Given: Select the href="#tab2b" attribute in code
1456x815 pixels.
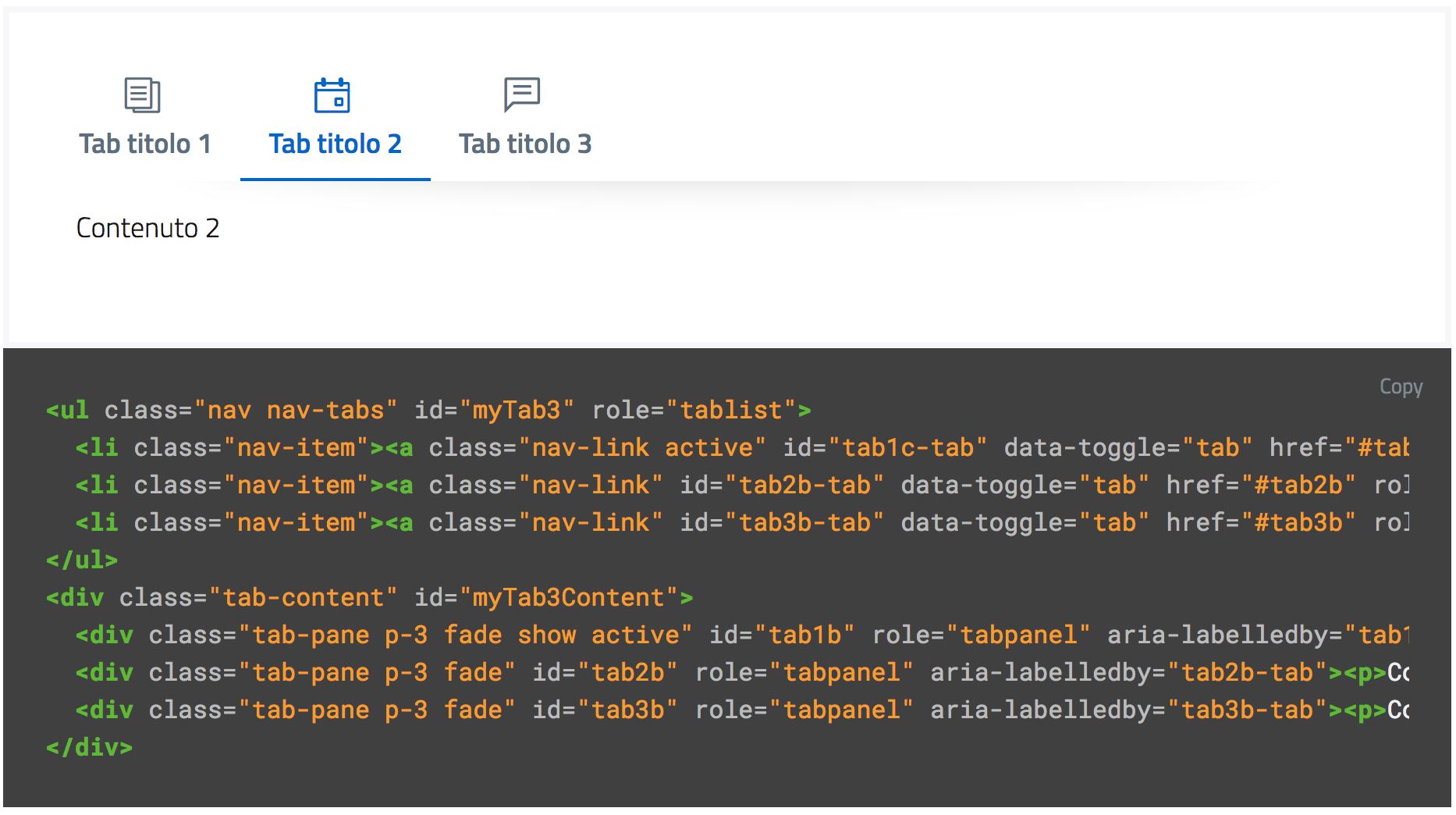Looking at the screenshot, I should 1261,485.
